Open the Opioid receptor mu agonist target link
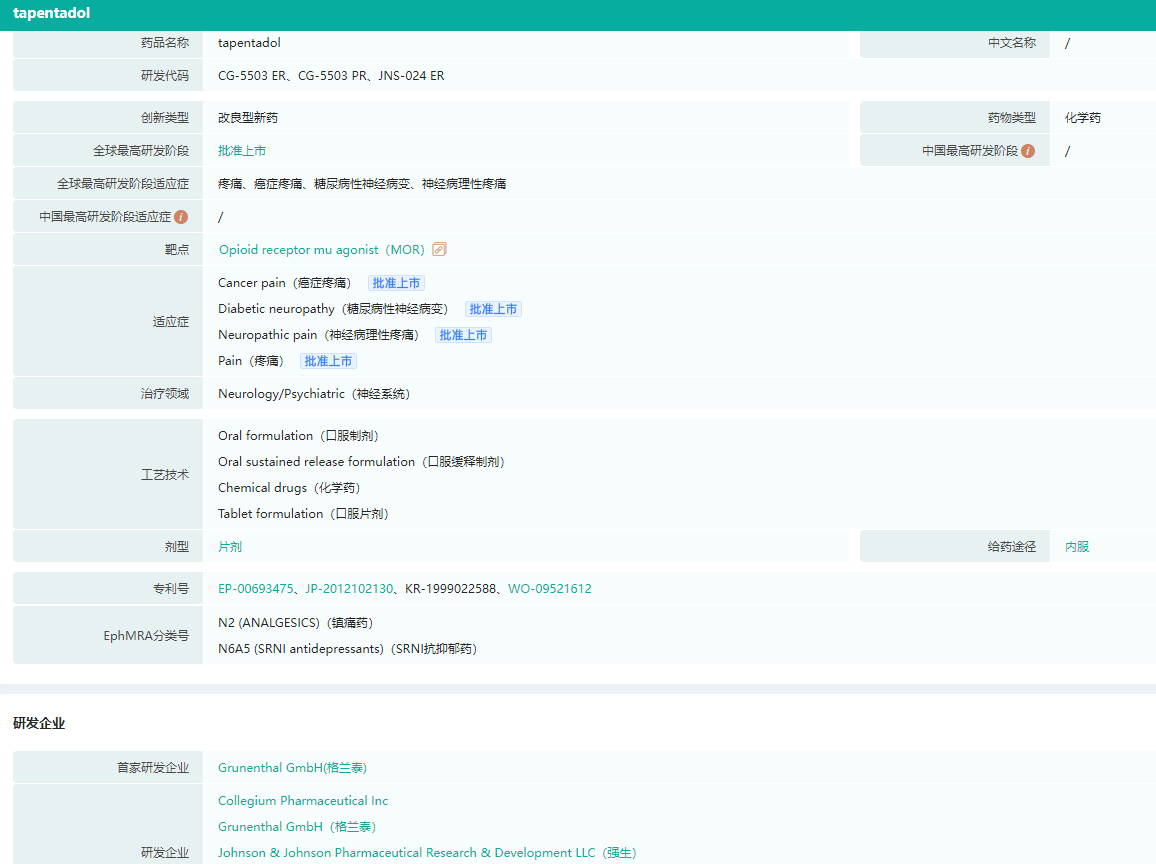Screen dimensions: 1156x864 (321, 250)
